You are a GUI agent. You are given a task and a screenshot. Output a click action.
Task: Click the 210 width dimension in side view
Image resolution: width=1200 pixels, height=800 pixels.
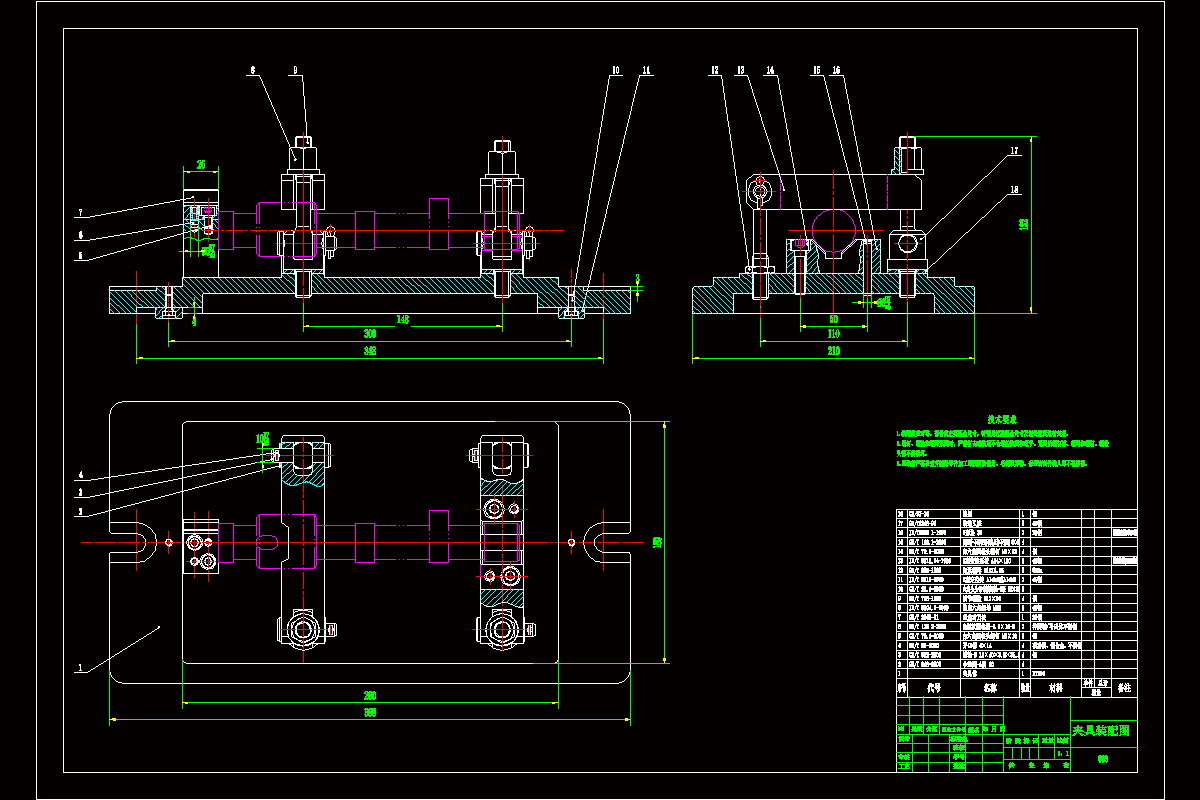coord(833,351)
